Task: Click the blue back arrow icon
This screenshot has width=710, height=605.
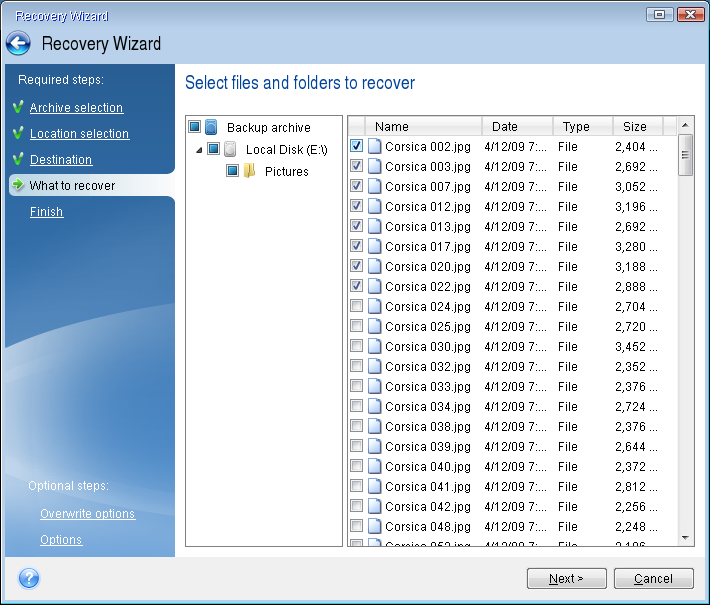Action: [x=18, y=44]
